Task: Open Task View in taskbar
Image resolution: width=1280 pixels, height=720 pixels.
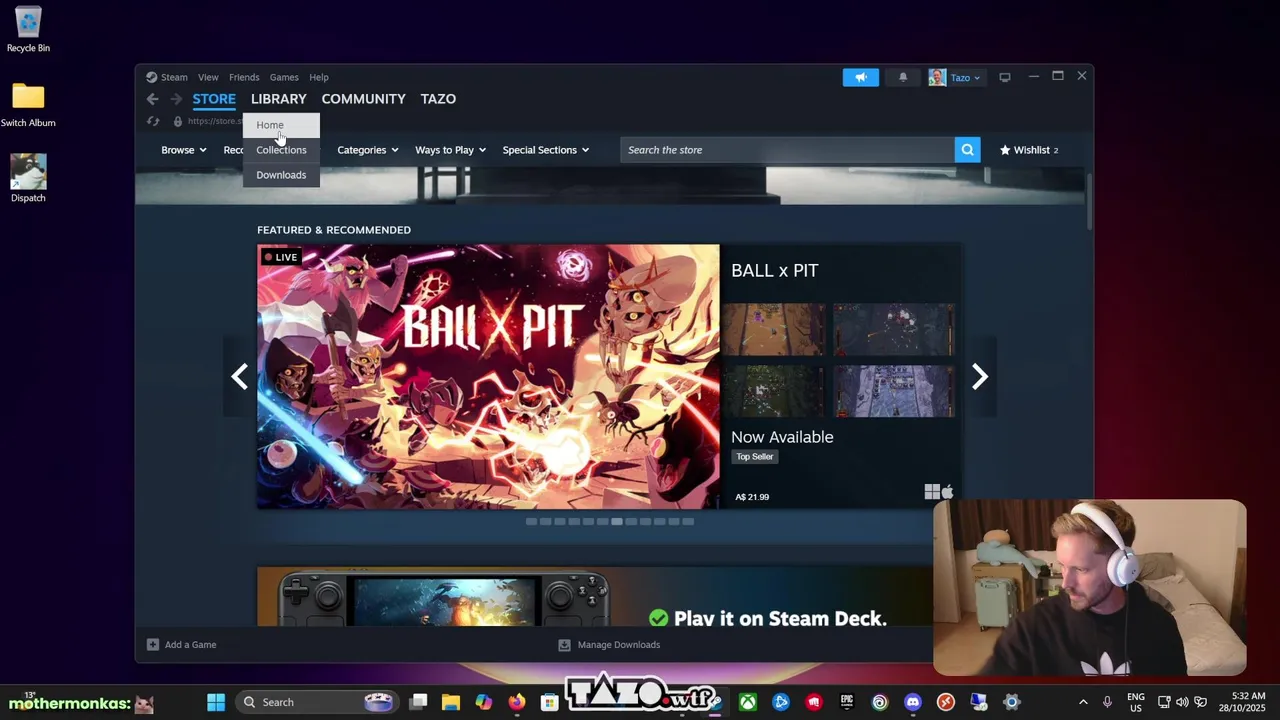Action: point(418,702)
